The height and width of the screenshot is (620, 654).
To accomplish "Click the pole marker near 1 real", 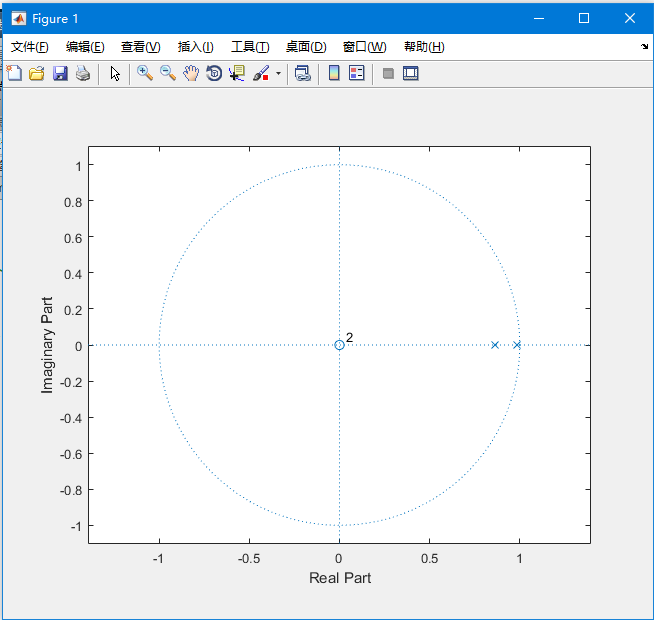I will [x=517, y=345].
